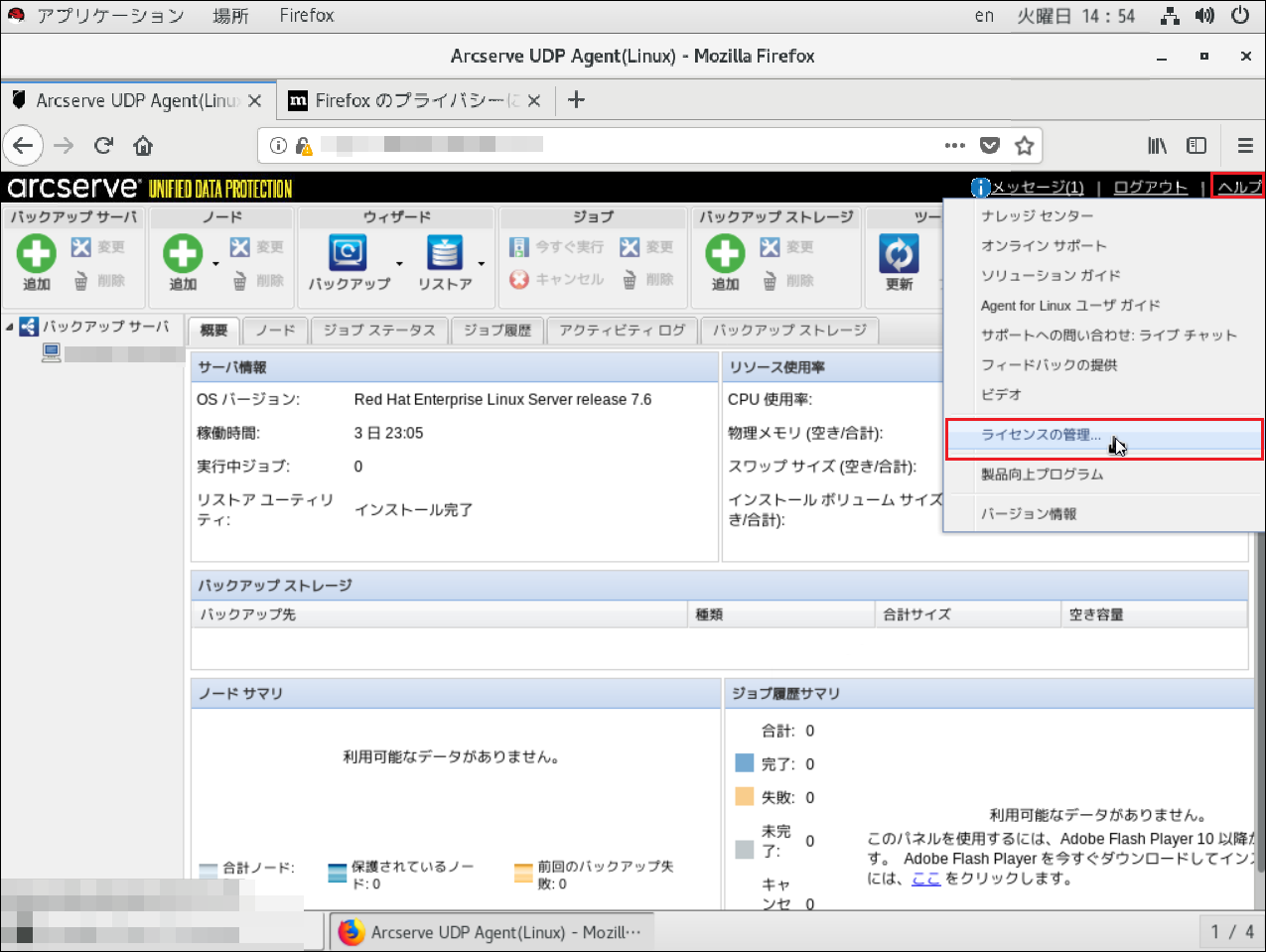Image resolution: width=1266 pixels, height=952 pixels.
Task: Switch to the ノード tab
Action: (276, 331)
